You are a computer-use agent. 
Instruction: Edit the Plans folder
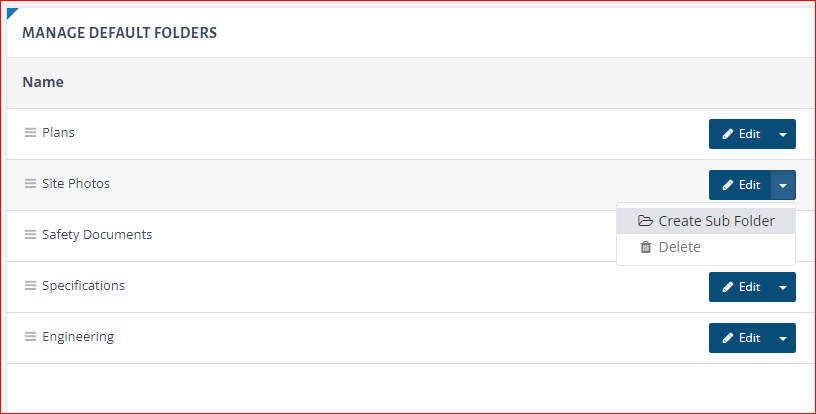(x=740, y=134)
